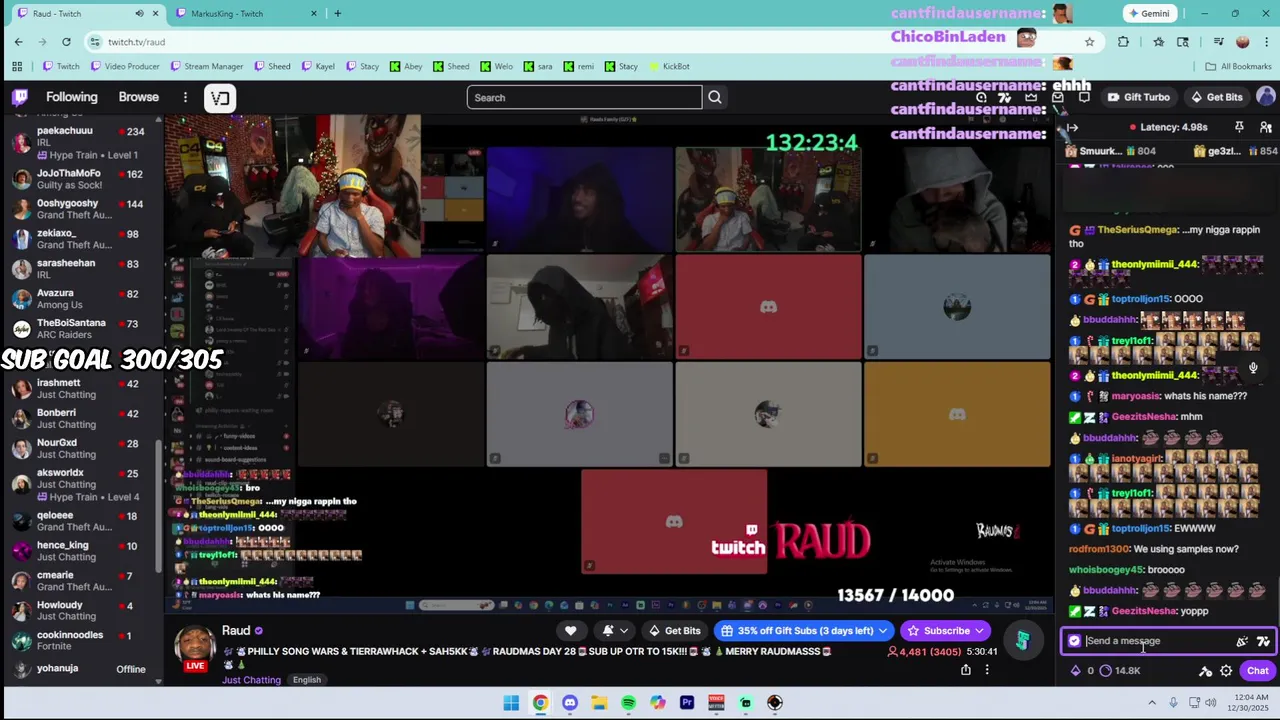1280x720 pixels.
Task: Click the Following tab
Action: click(72, 97)
